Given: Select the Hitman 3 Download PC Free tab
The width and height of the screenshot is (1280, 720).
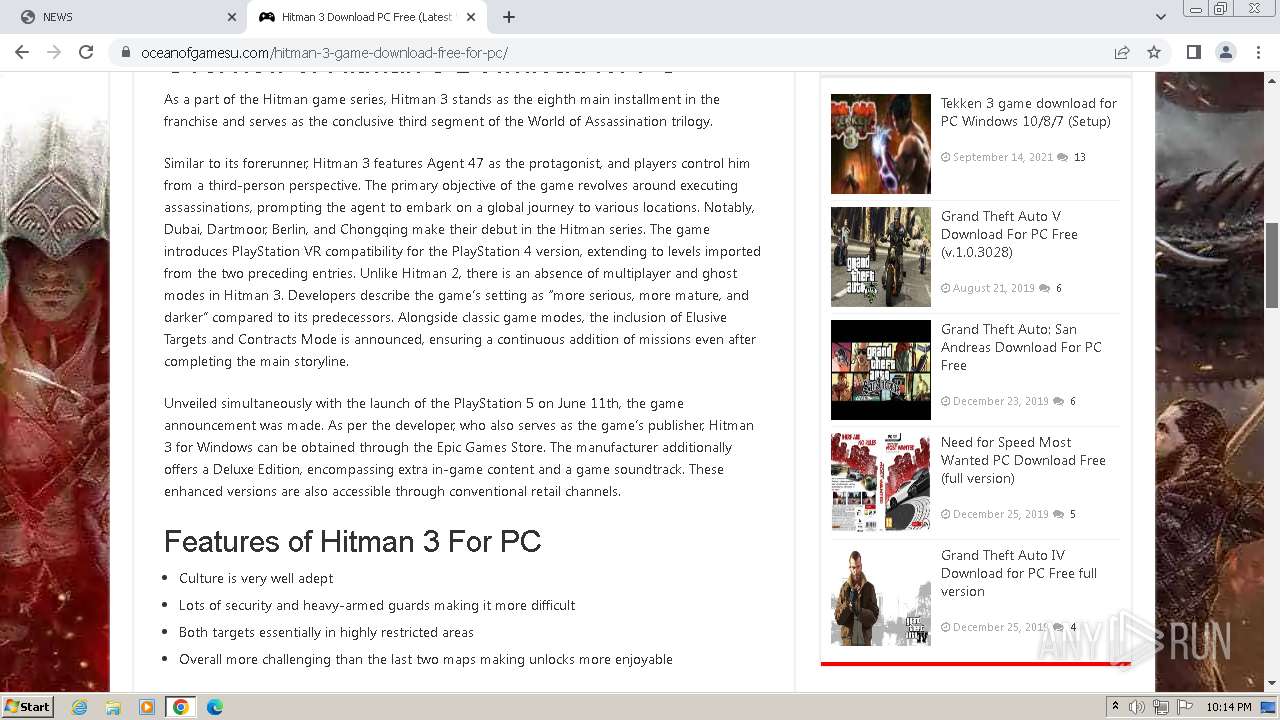Looking at the screenshot, I should pyautogui.click(x=367, y=17).
